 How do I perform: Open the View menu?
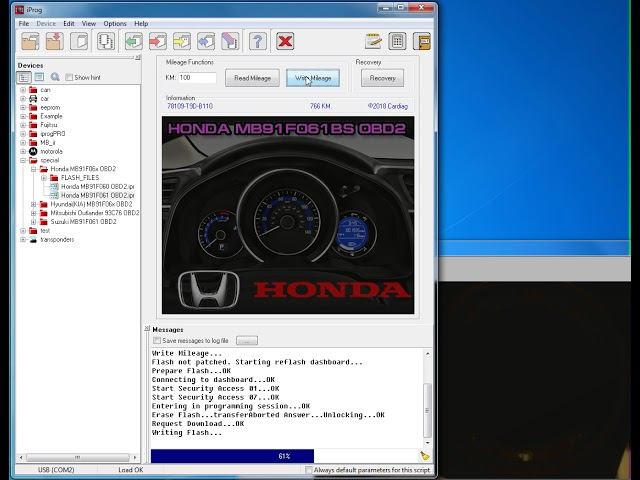(x=89, y=24)
